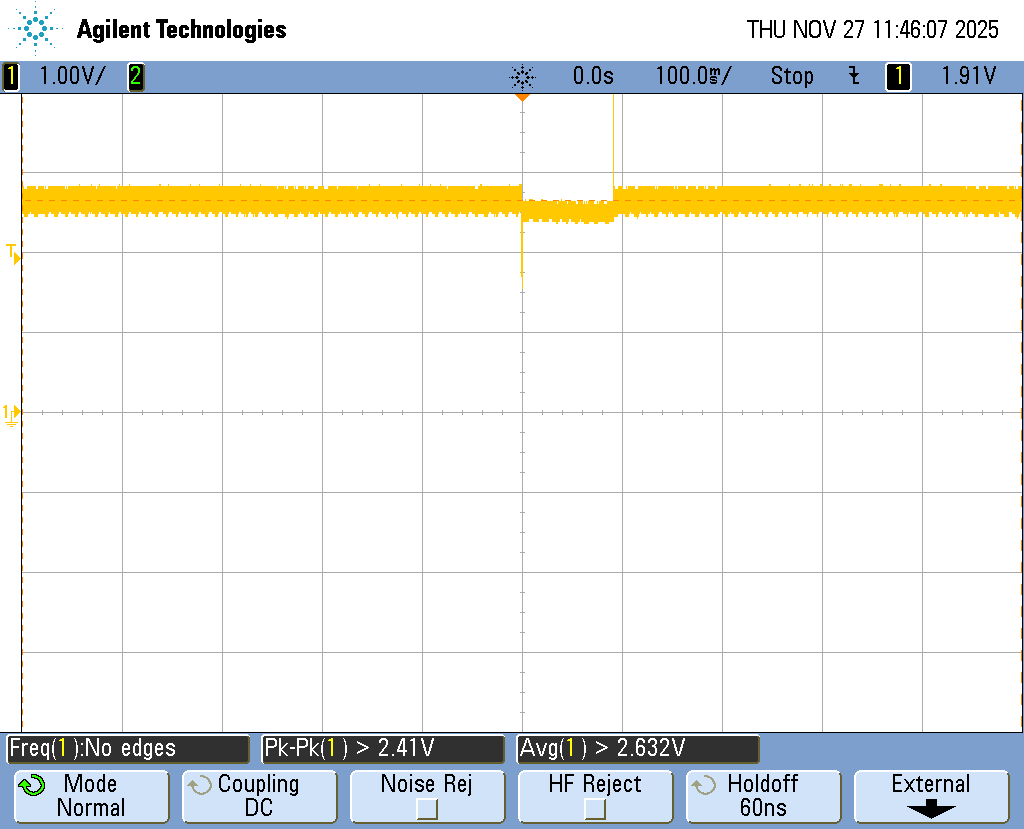Select the Pk-Pk(1) measurement readout
Viewport: 1024px width, 829px height.
(382, 748)
